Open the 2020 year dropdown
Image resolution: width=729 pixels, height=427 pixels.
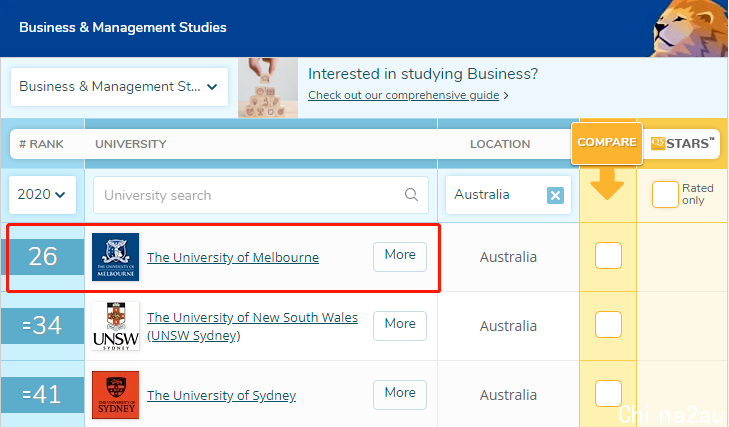click(x=42, y=194)
